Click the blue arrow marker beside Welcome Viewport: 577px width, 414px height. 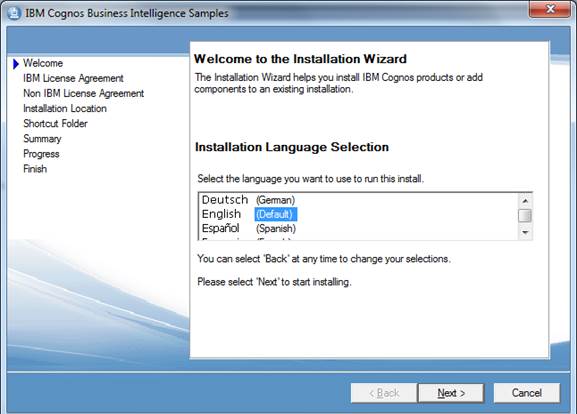15,64
